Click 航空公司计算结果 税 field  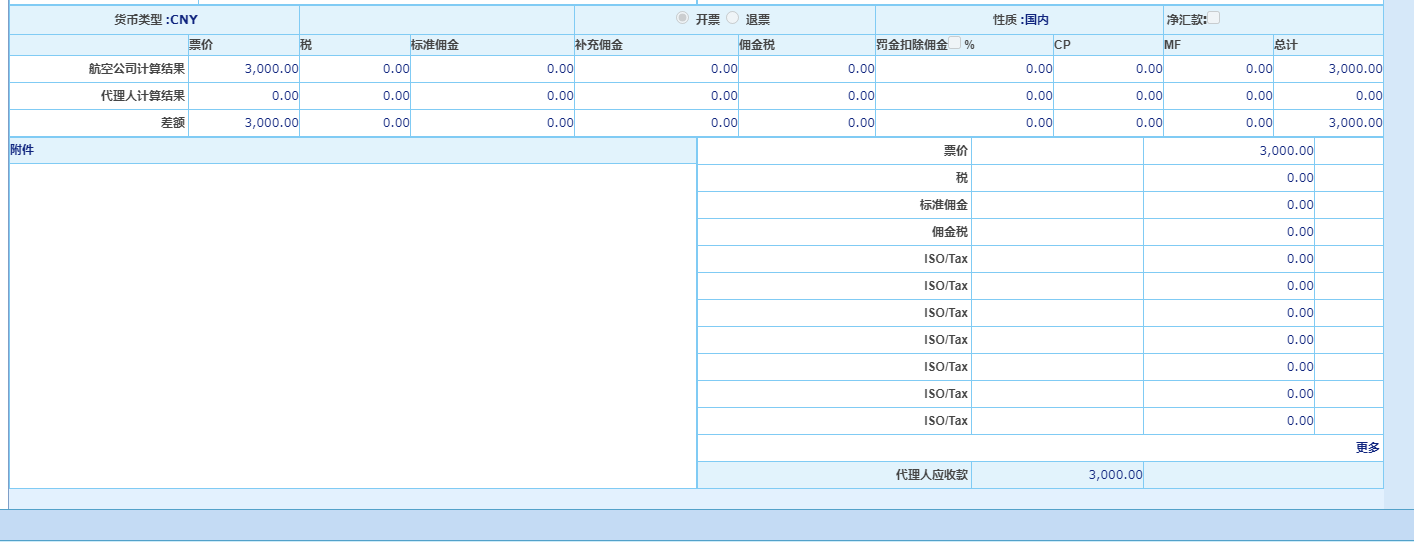(355, 69)
